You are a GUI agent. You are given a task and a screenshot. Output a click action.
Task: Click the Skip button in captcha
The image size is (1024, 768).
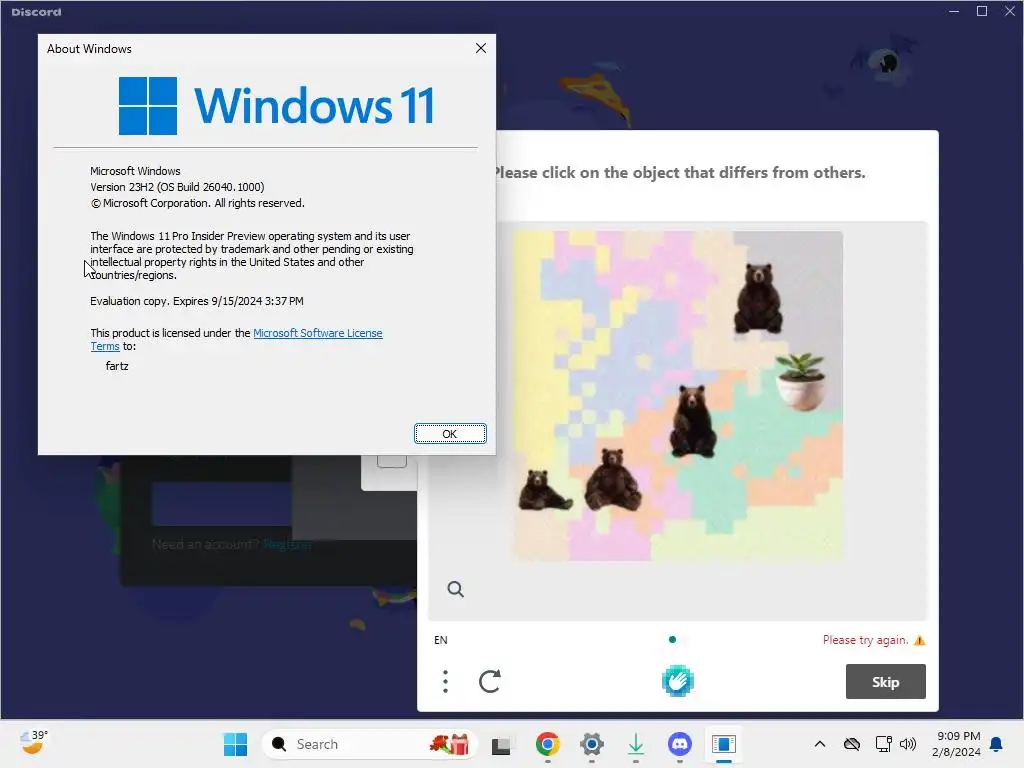(x=885, y=682)
